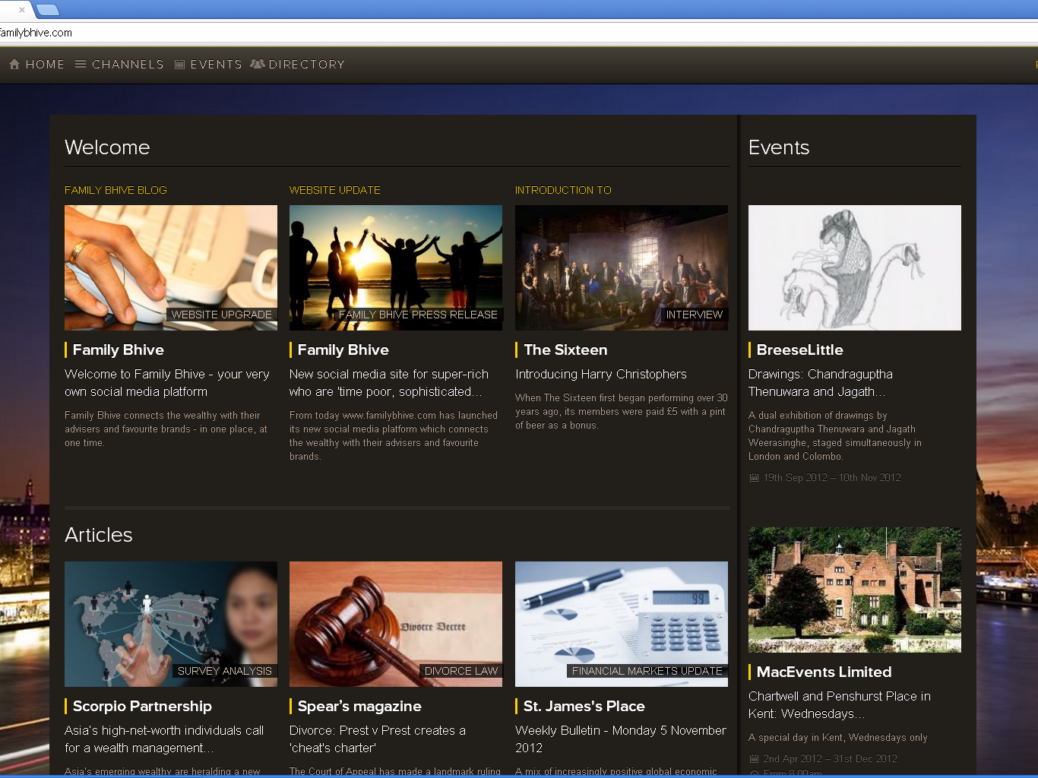
Task: Open the BreeseLittle sketch drawing thumbnail
Action: click(854, 267)
